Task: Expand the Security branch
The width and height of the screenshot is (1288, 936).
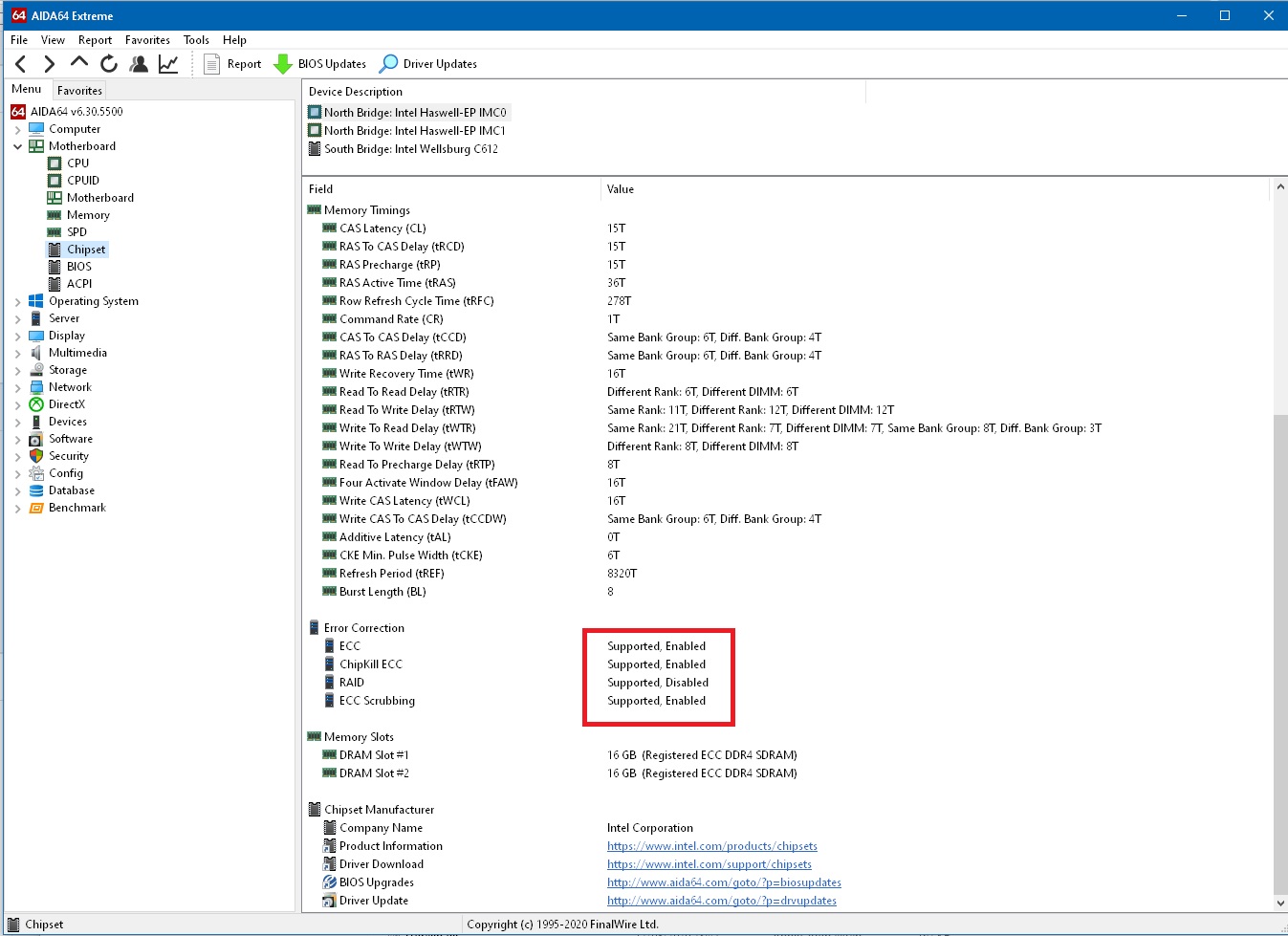Action: click(17, 456)
